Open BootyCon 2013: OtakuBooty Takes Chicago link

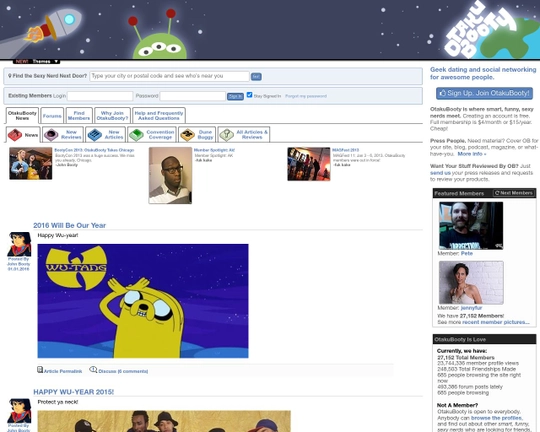point(94,150)
